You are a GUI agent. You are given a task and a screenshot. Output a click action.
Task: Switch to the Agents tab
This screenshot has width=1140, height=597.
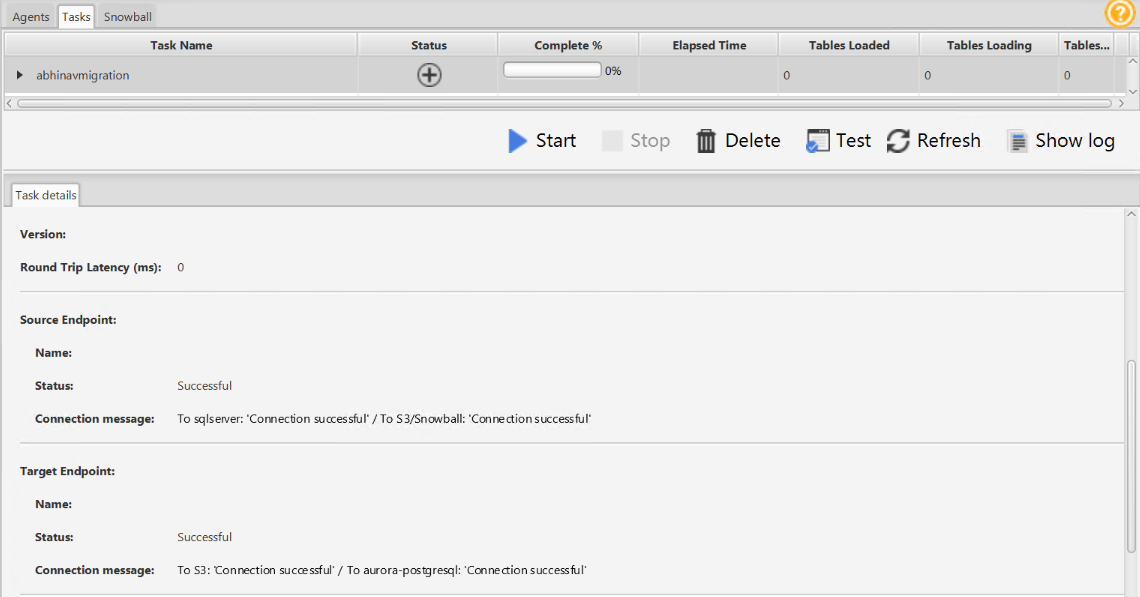31,17
